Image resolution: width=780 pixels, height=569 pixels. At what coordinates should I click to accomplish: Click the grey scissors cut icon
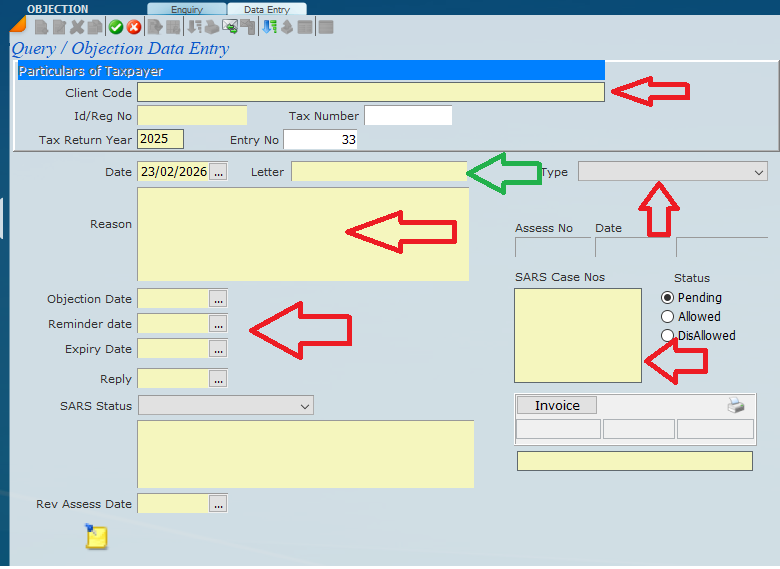point(77,27)
